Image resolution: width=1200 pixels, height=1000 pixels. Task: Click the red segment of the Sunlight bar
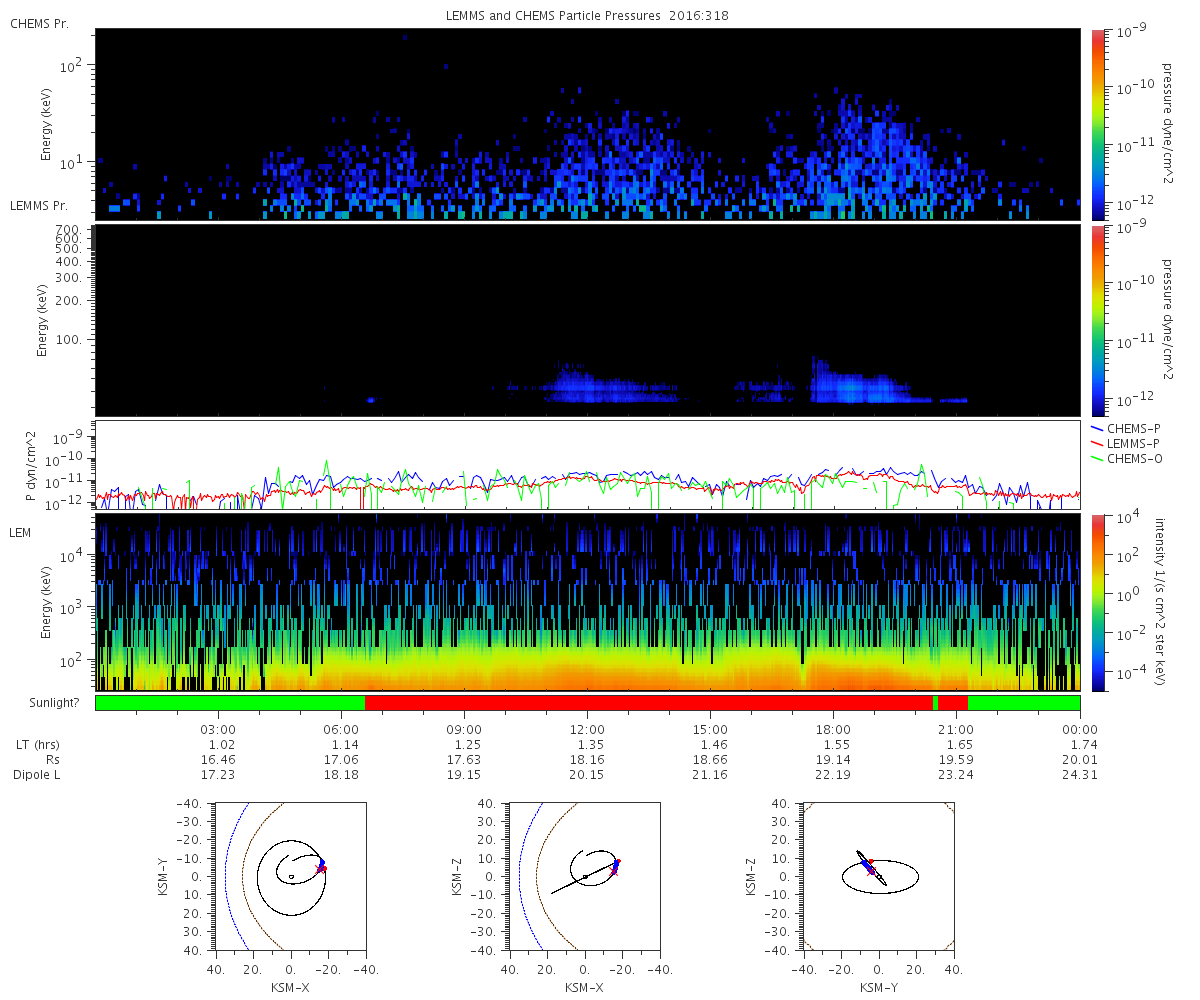pyautogui.click(x=649, y=703)
